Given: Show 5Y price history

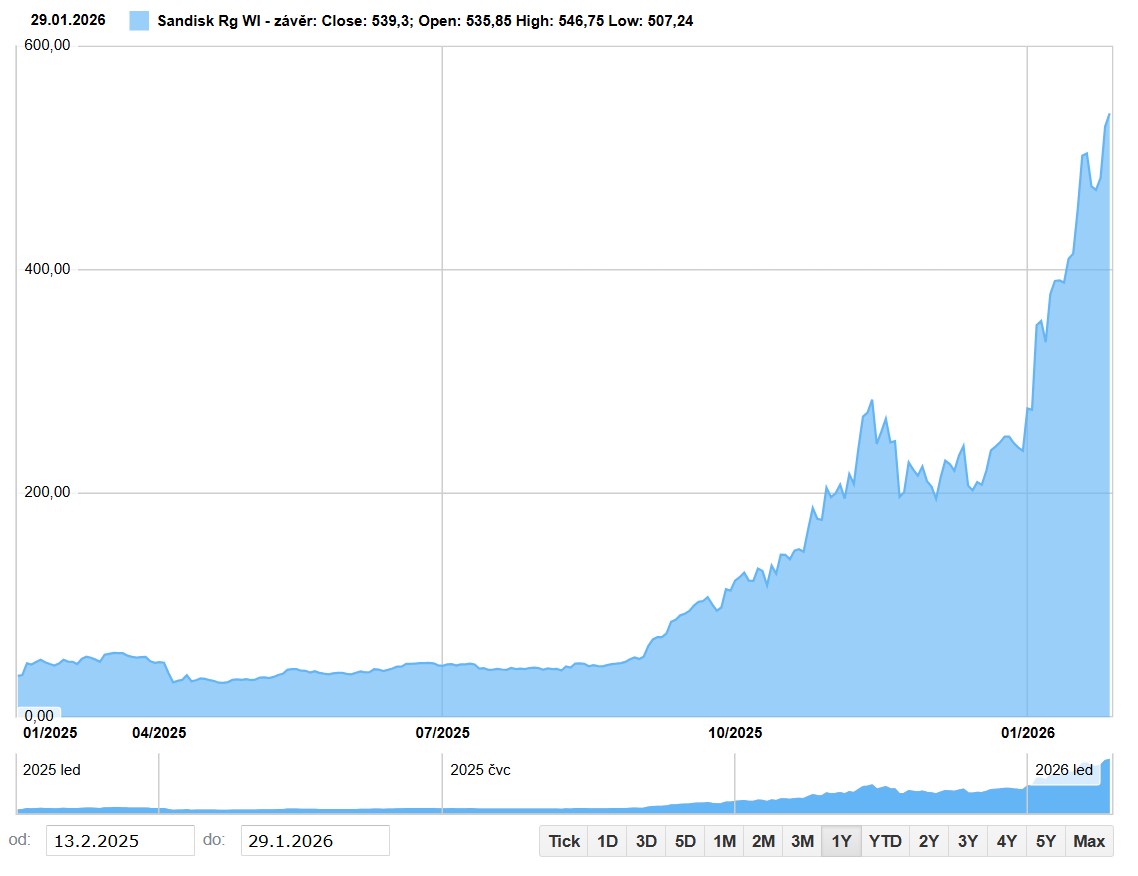Looking at the screenshot, I should pyautogui.click(x=1046, y=841).
